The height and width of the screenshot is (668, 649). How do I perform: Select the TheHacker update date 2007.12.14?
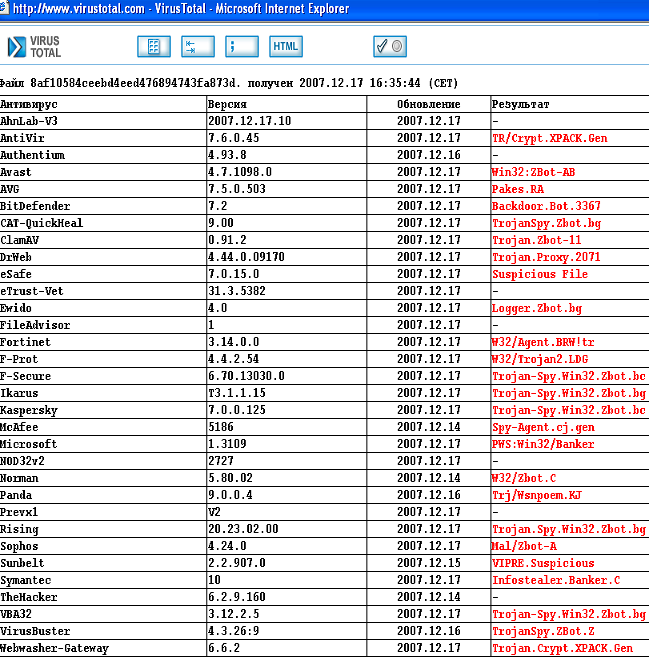pos(429,597)
